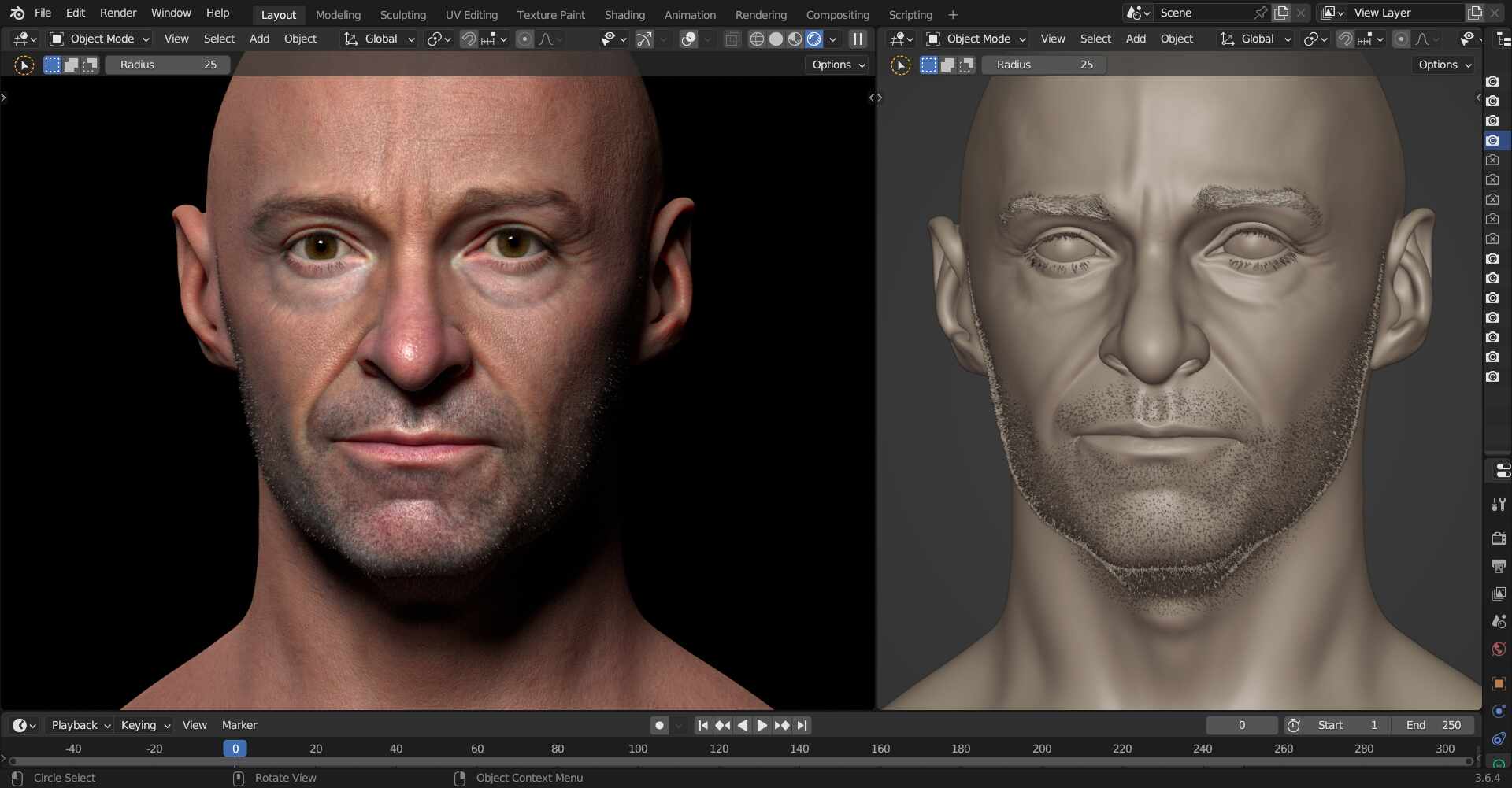Screen dimensions: 1512x788
Task: Open the Outliner editor type icon
Action: (x=1503, y=39)
